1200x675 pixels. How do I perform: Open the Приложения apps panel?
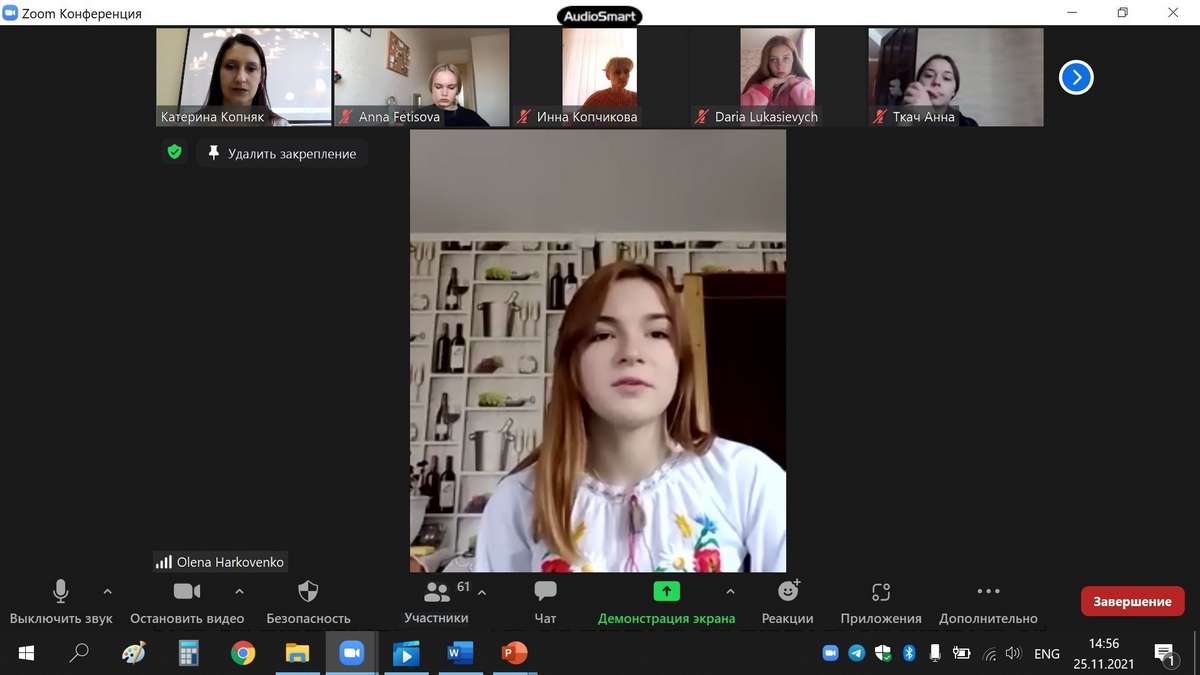(880, 592)
